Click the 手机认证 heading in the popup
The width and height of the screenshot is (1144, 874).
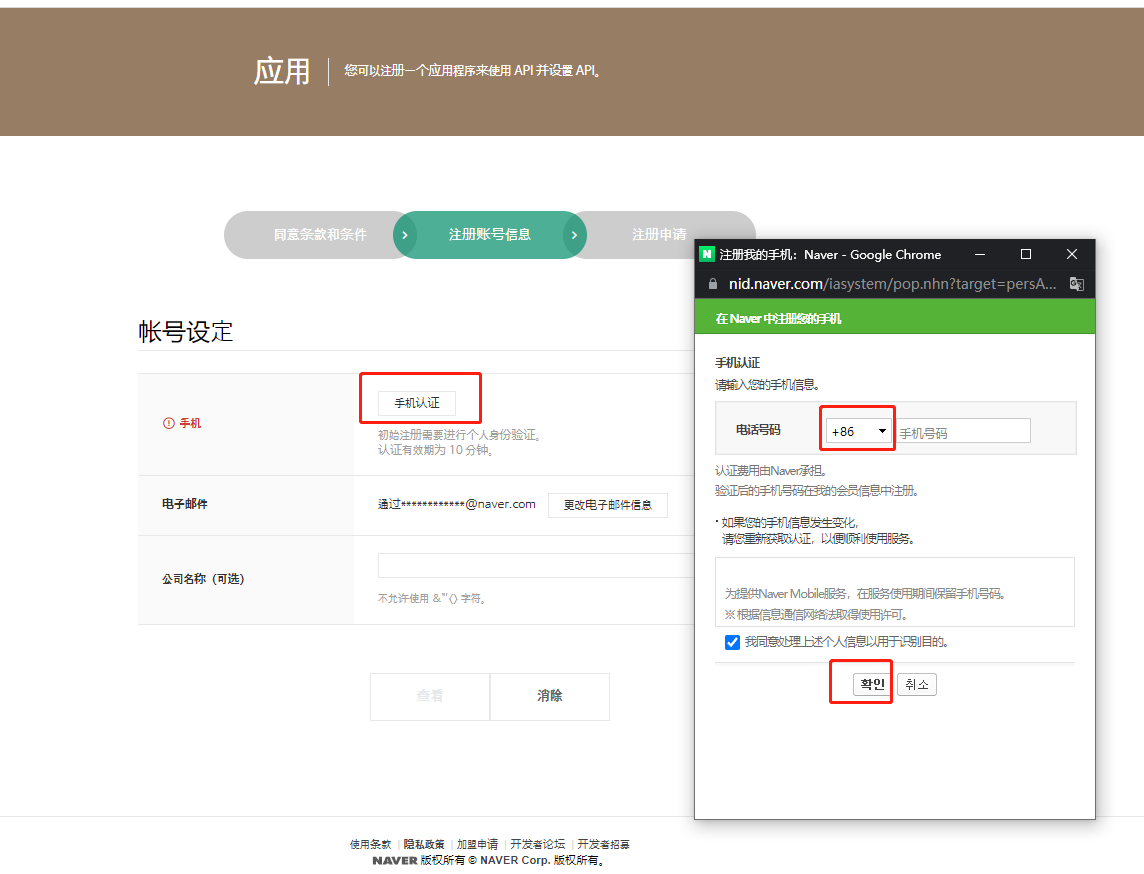coord(737,363)
